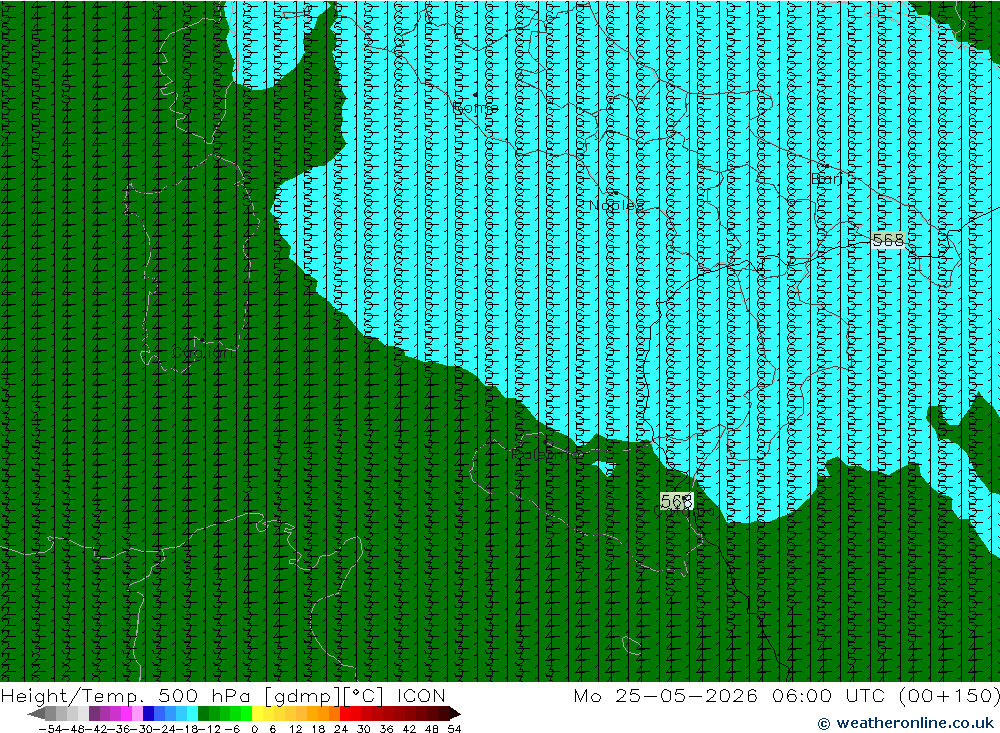
Task: Click the 568 contour label south of Bari
Action: 888,240
